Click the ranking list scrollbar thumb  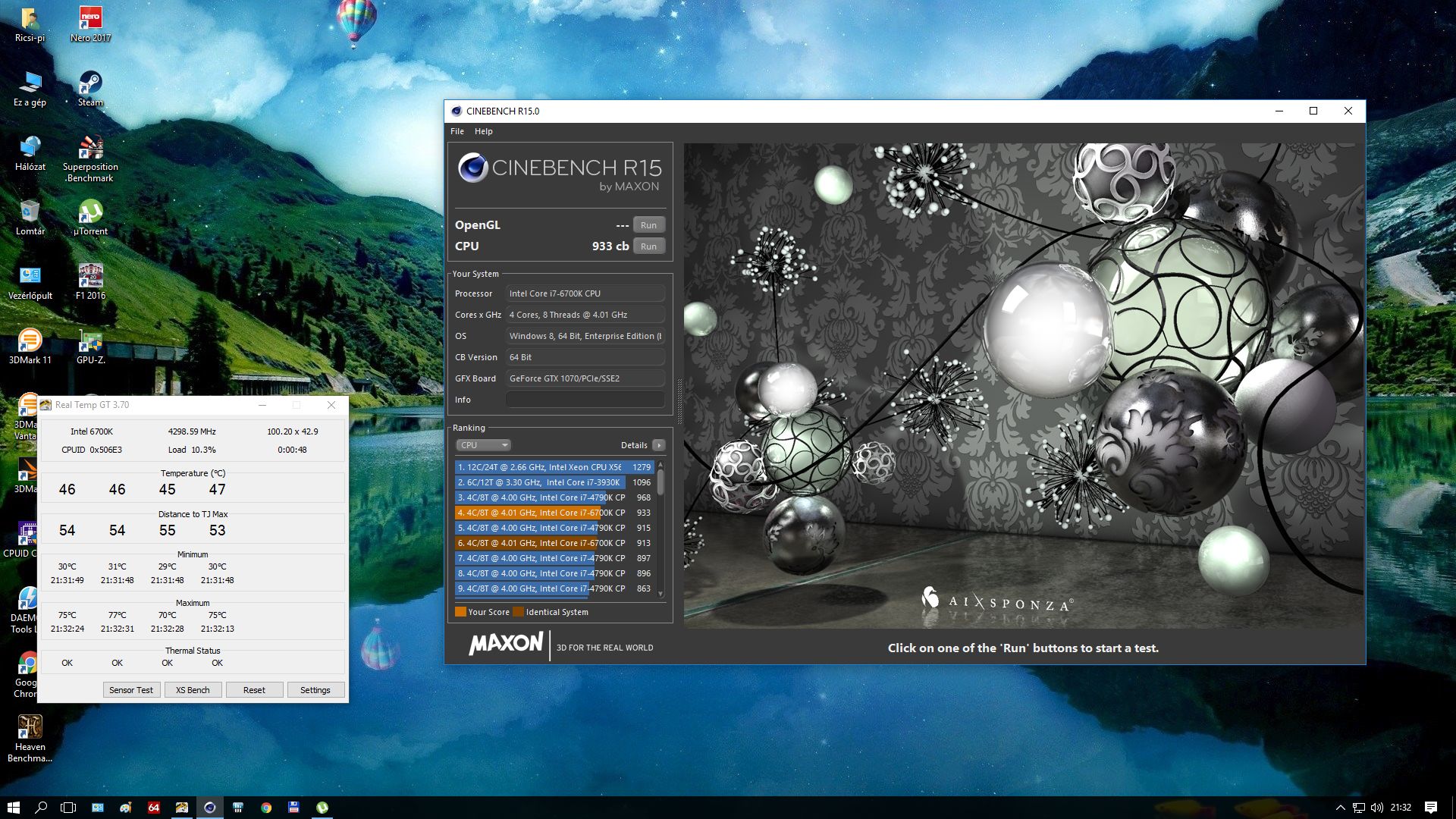click(661, 482)
